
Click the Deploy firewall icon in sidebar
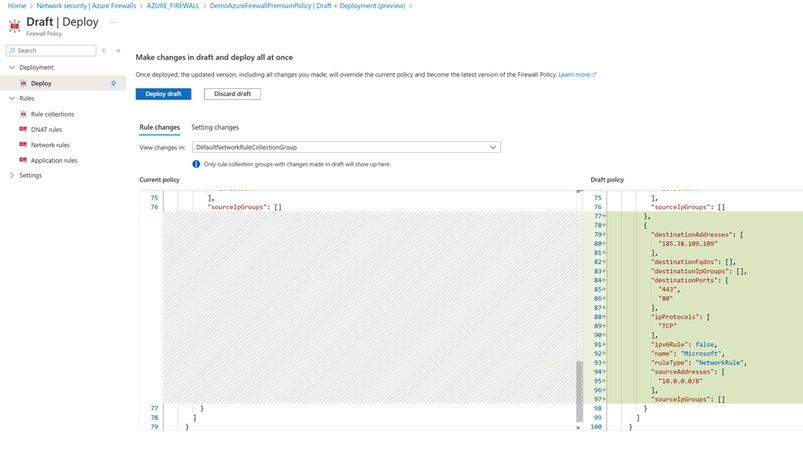[x=23, y=83]
